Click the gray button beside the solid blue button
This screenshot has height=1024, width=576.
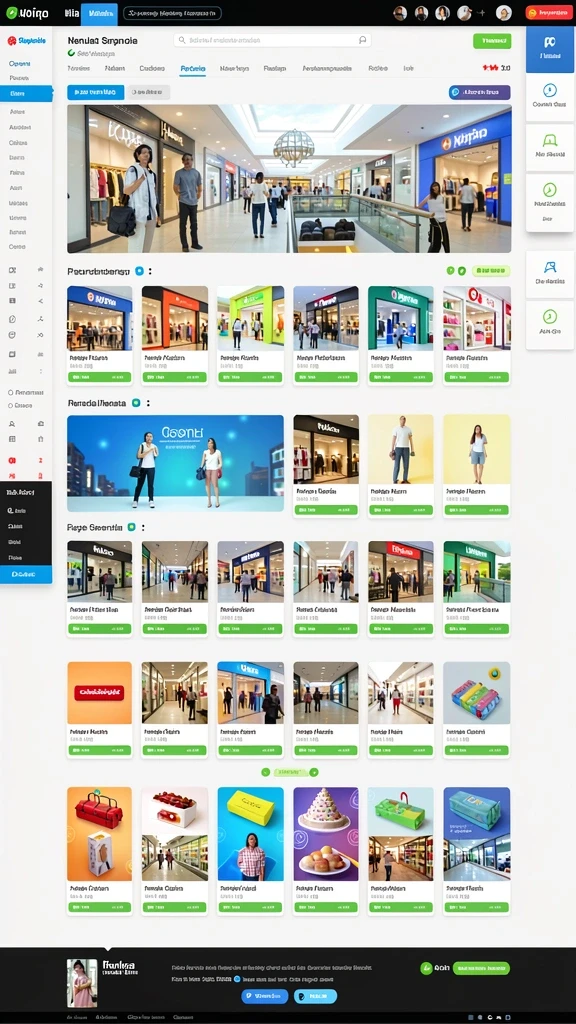click(x=148, y=92)
